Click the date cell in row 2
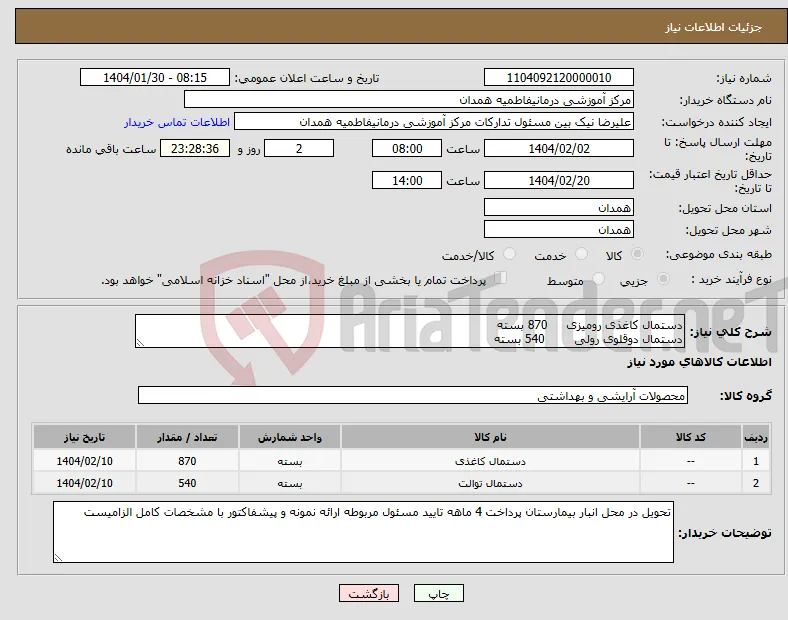Screen dimensions: 788x620 [x=84, y=483]
